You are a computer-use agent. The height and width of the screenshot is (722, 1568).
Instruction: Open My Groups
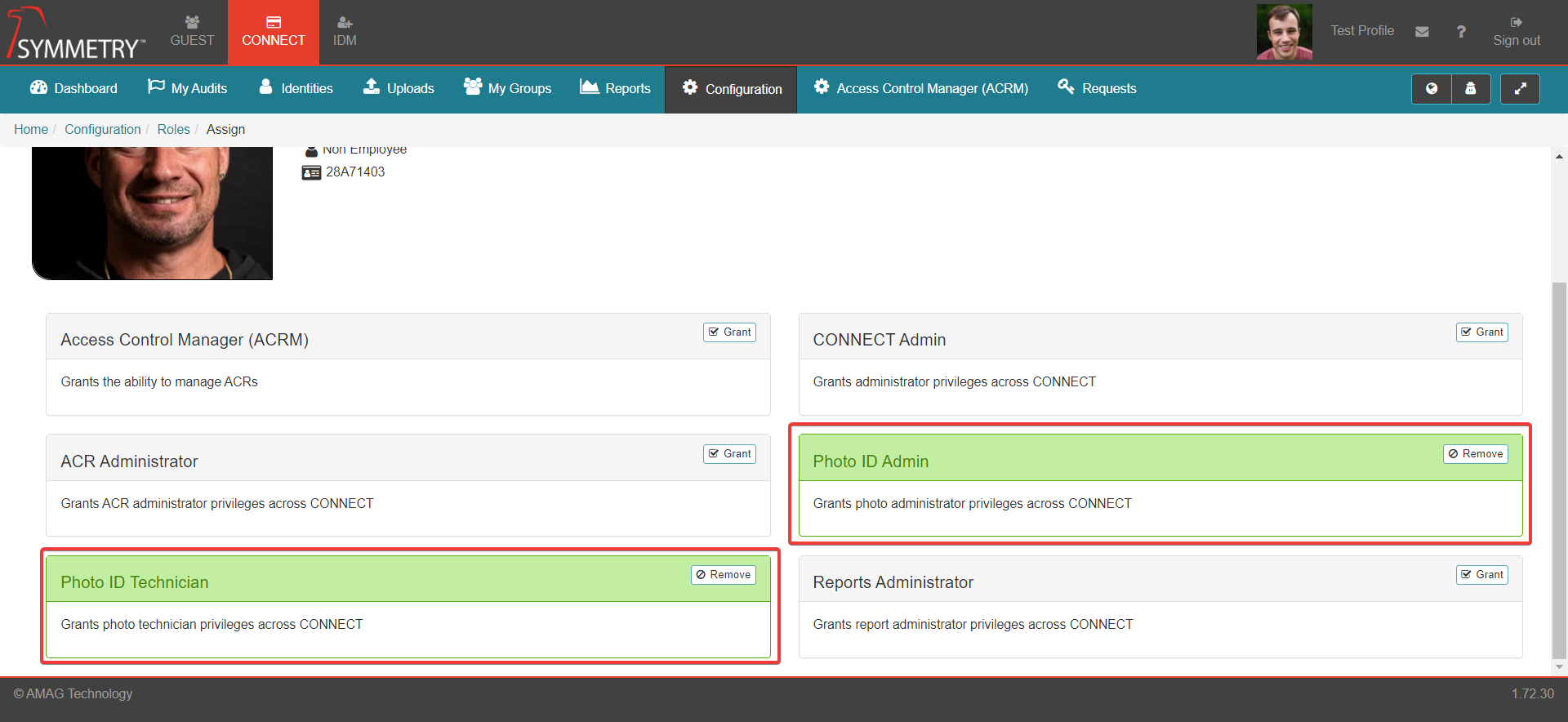pyautogui.click(x=507, y=88)
